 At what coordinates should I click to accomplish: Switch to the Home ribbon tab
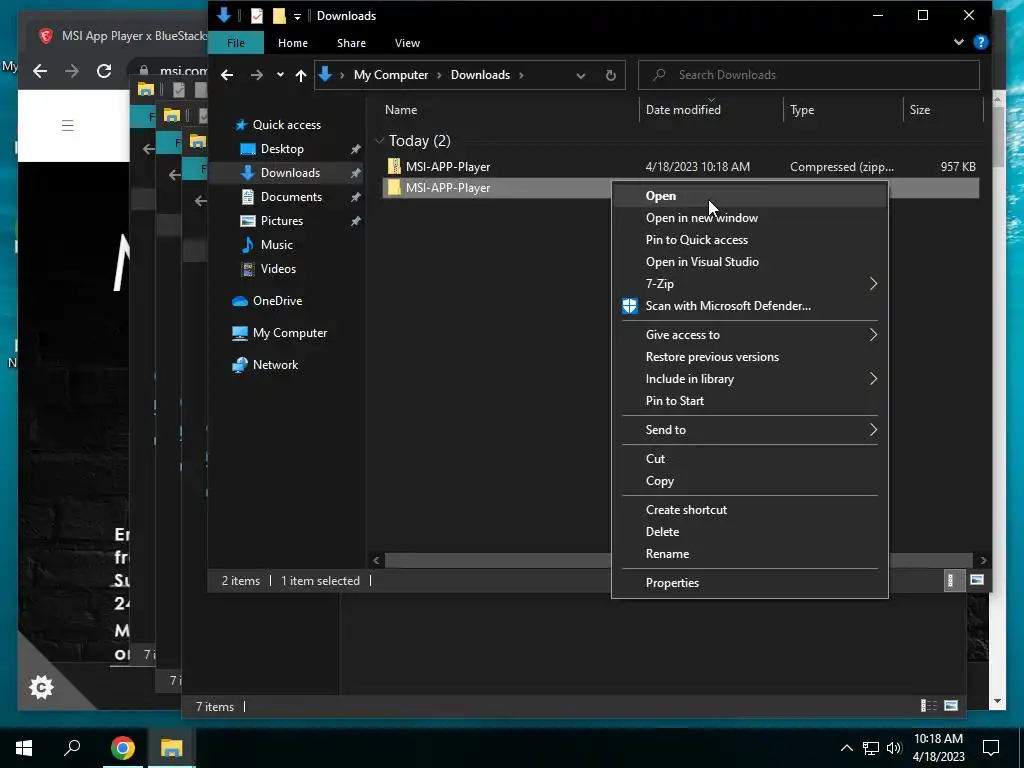coord(293,43)
